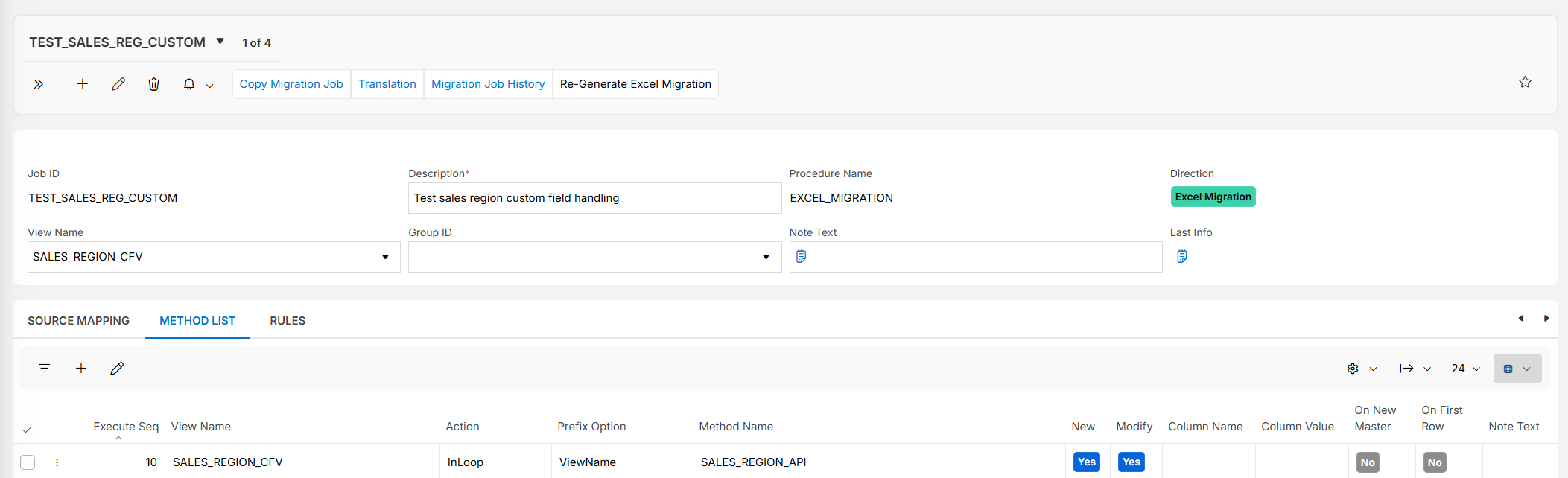Image resolution: width=1568 pixels, height=478 pixels.
Task: Sort by Prefix Option column header
Action: click(x=591, y=427)
